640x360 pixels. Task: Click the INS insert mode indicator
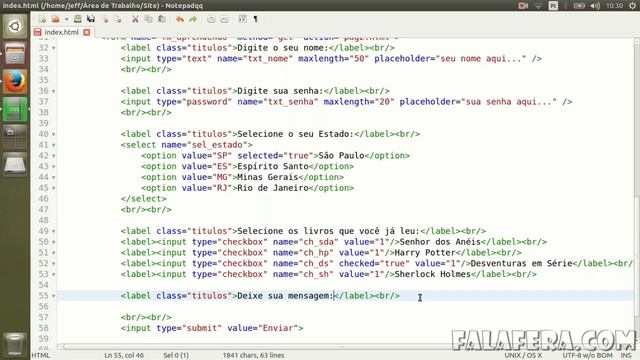(626, 355)
